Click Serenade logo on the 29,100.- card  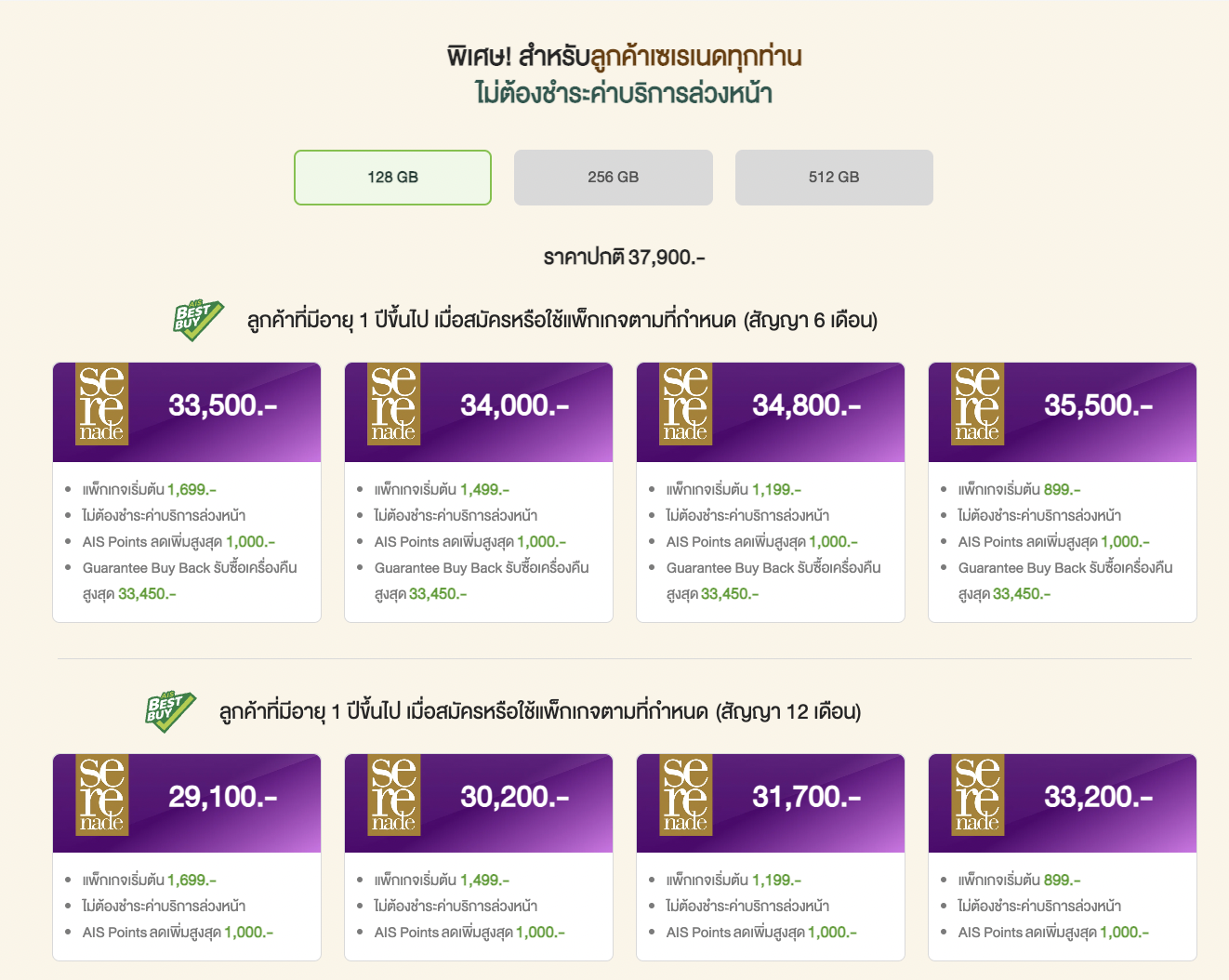tap(101, 795)
